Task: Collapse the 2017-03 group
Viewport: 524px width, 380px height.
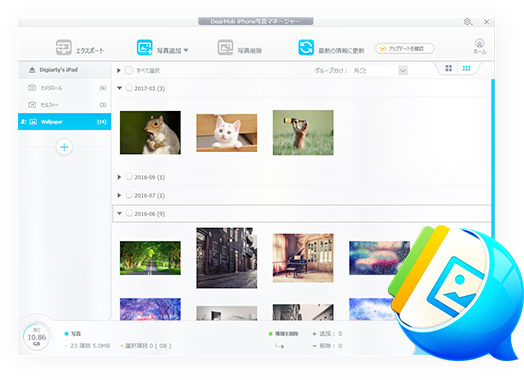Action: tap(119, 88)
